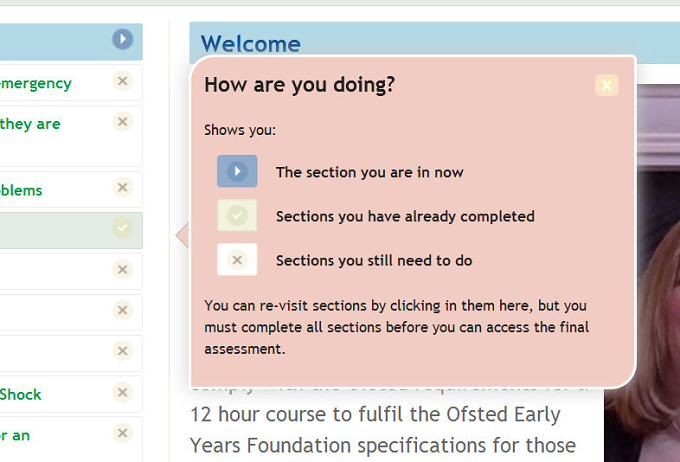Screen dimensions: 680x462
Task: Click the blue play legend icon in popup
Action: (237, 171)
